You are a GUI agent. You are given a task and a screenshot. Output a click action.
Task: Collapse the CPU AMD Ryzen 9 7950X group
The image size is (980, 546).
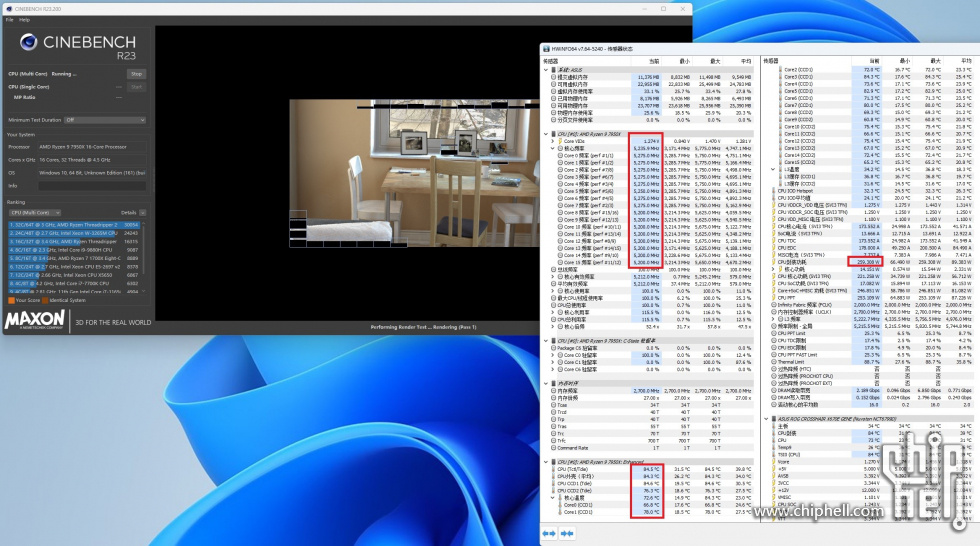coord(546,134)
